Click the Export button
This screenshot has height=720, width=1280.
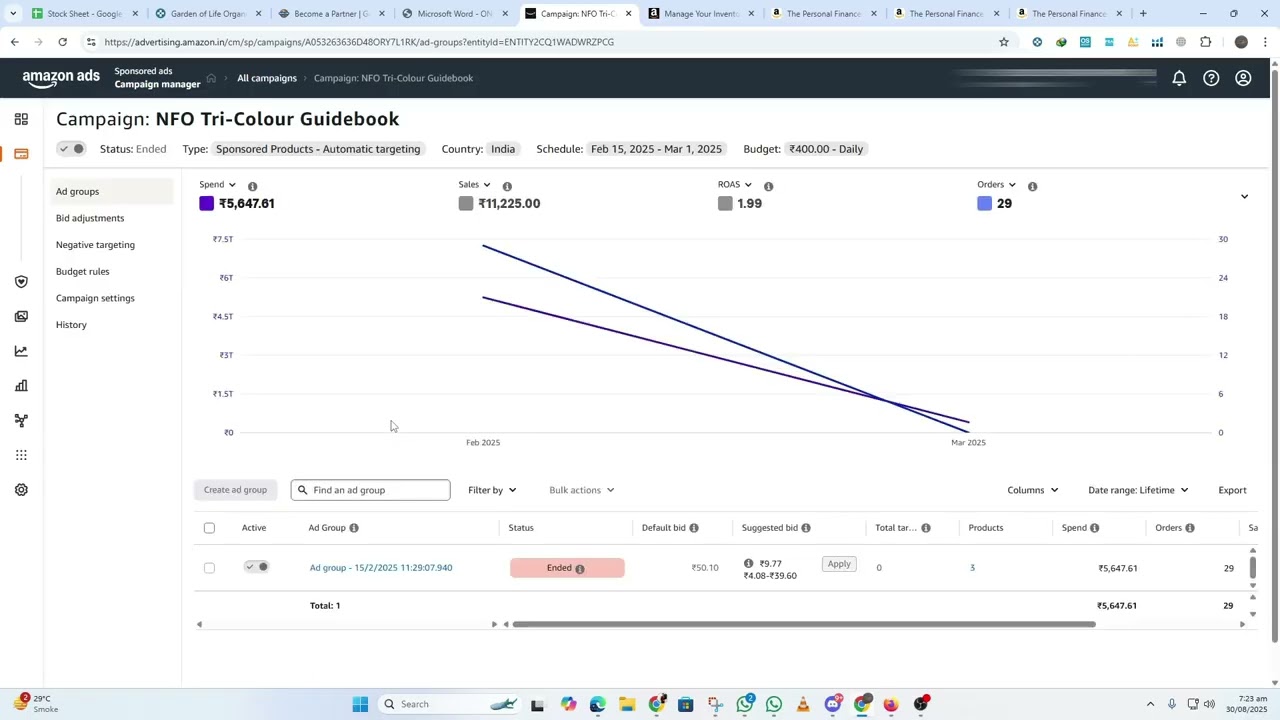click(x=1232, y=490)
